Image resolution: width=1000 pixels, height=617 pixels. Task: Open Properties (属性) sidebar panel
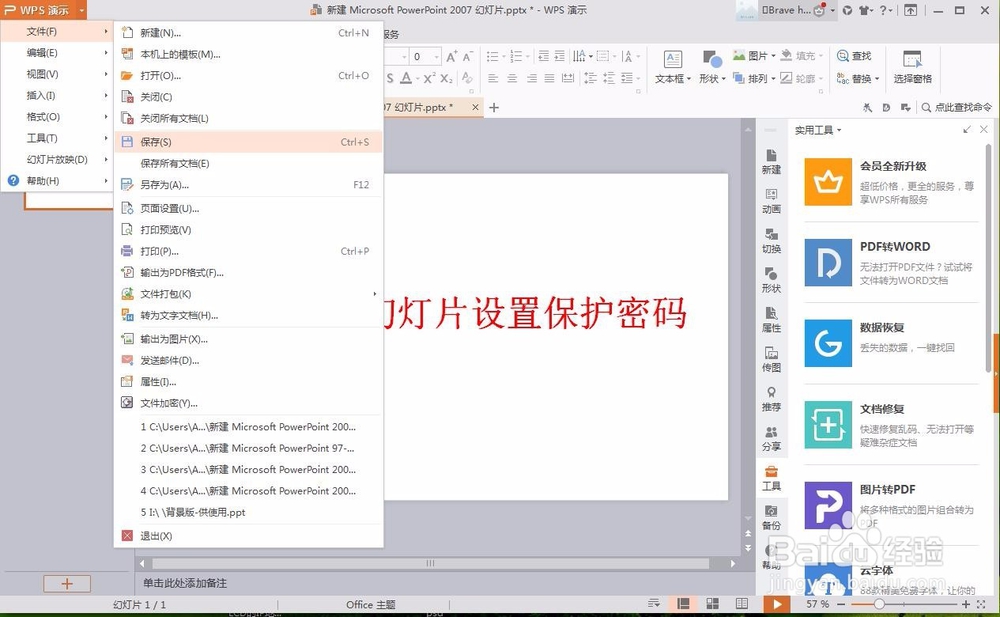771,320
